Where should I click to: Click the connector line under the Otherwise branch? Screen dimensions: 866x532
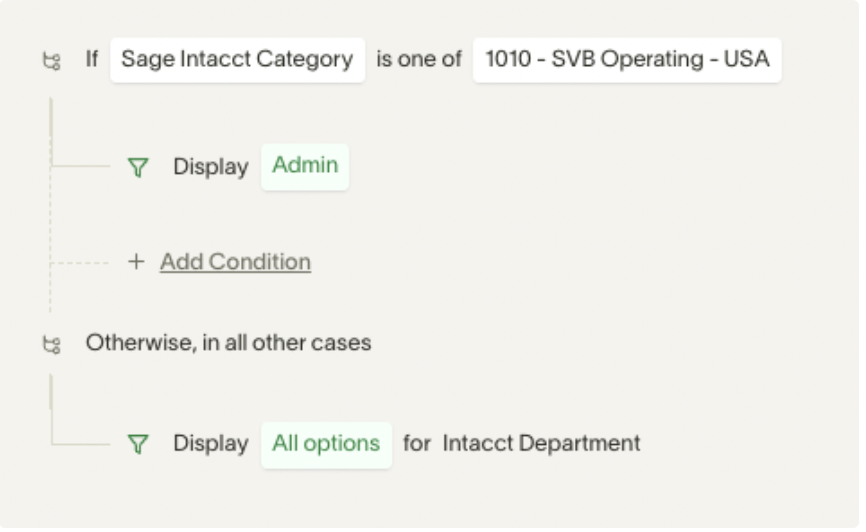80,444
